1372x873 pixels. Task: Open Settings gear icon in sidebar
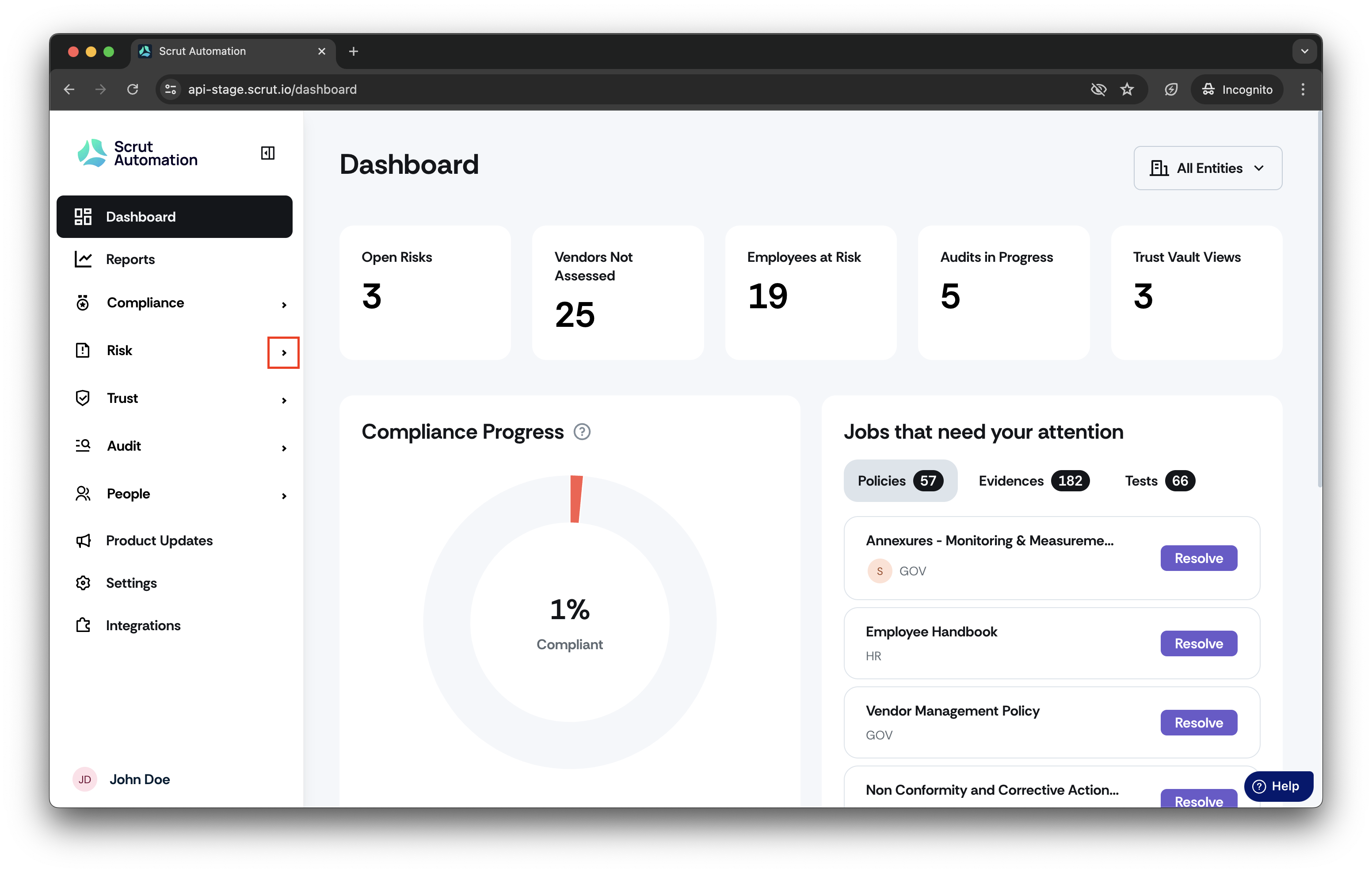83,583
